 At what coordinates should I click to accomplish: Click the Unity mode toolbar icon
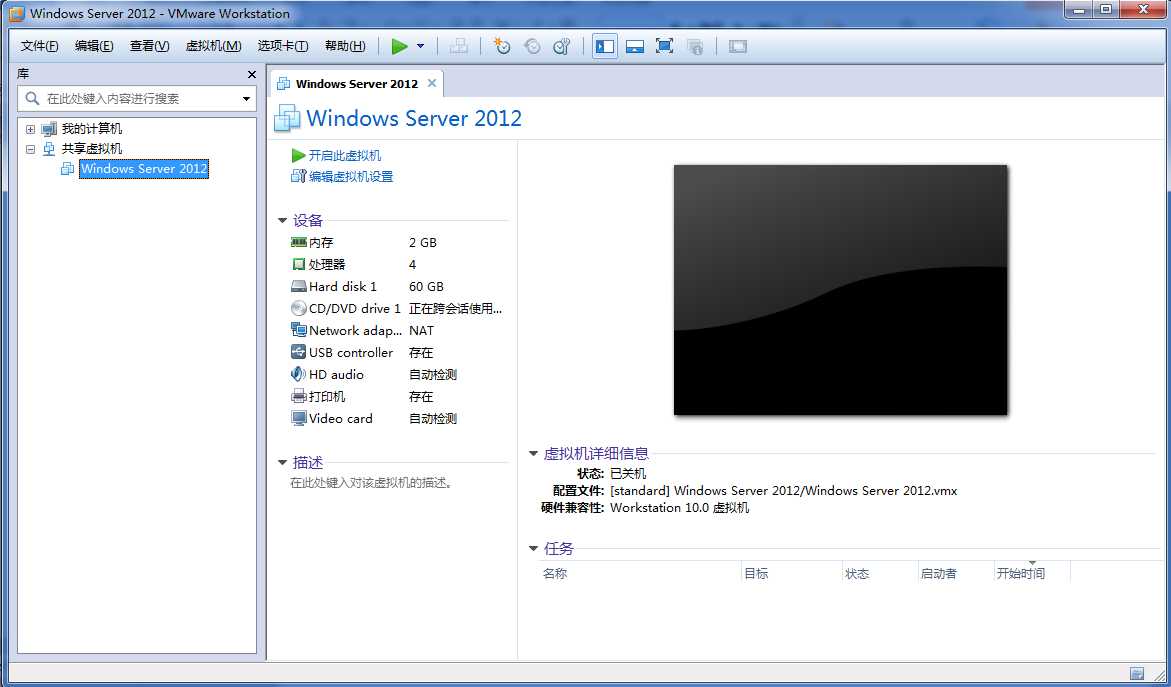pyautogui.click(x=695, y=46)
